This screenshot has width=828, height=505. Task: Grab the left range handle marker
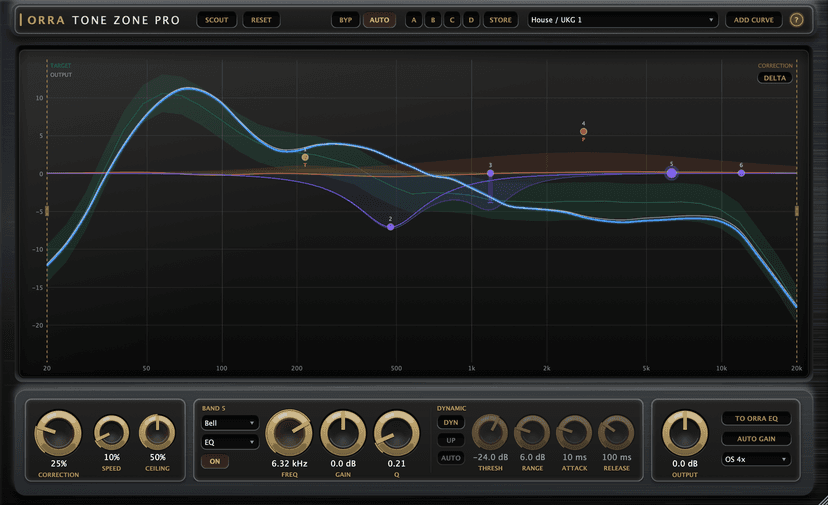pos(47,211)
